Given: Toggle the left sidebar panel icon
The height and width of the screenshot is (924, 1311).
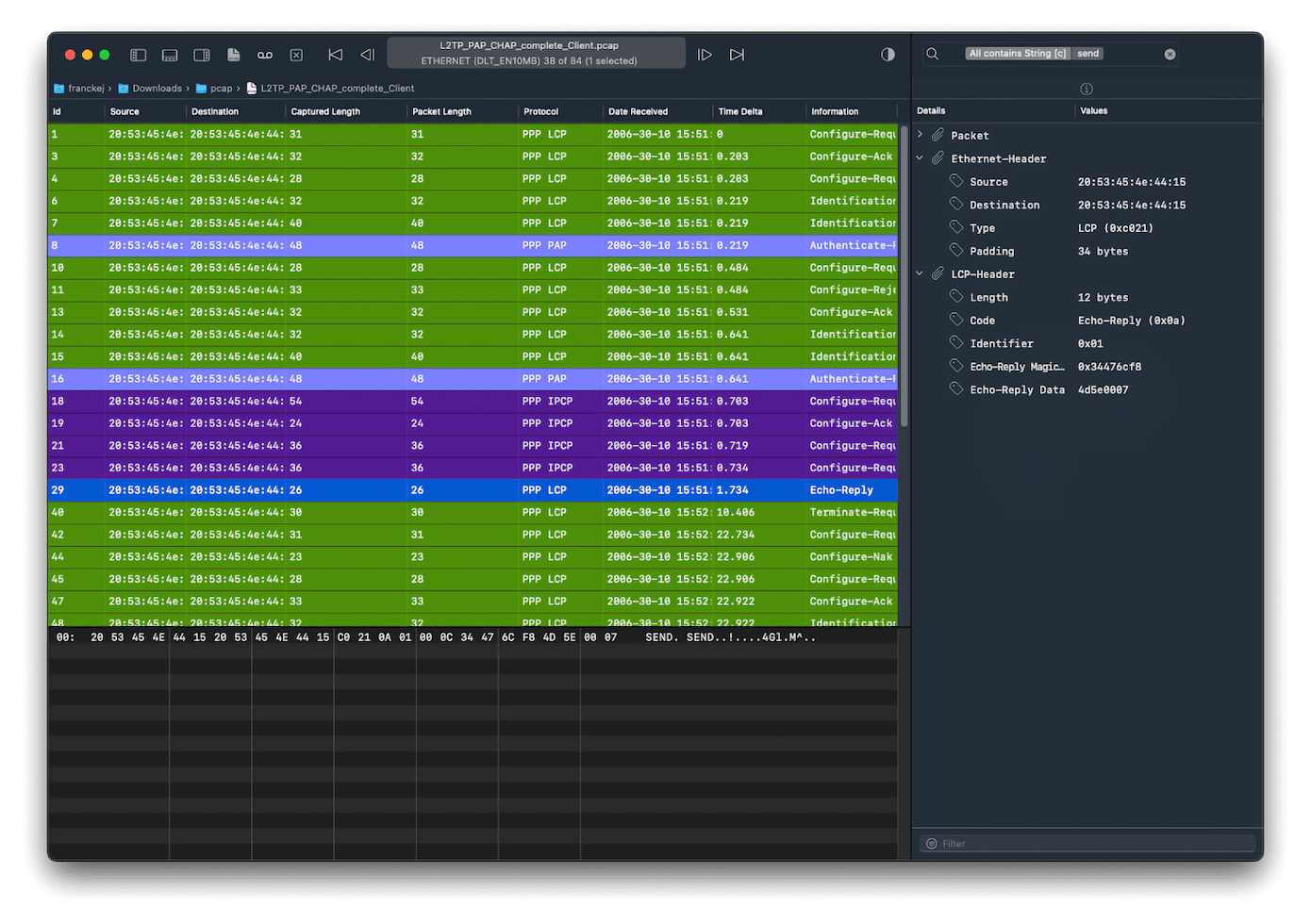Looking at the screenshot, I should pos(139,55).
